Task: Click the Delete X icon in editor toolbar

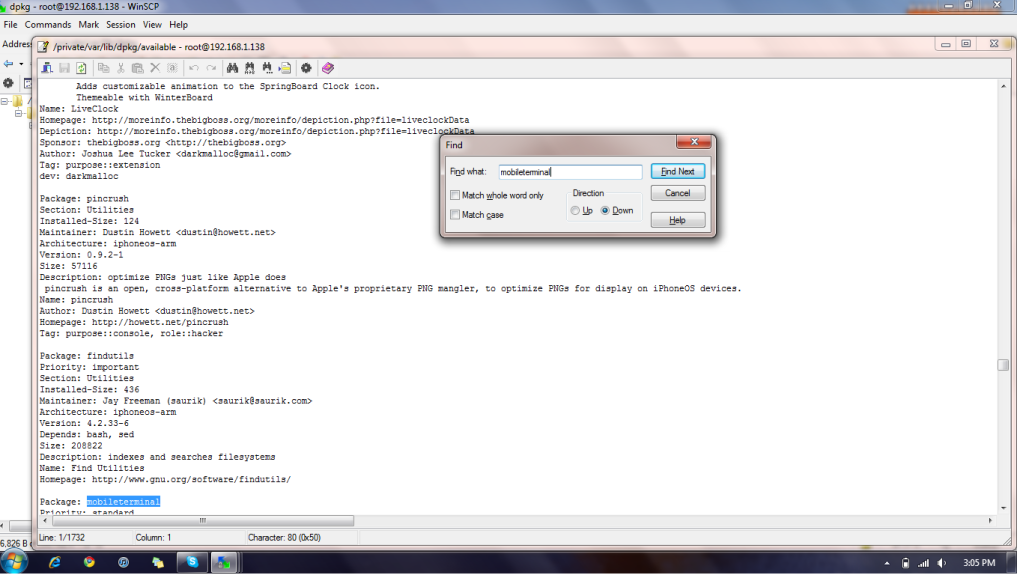Action: 155,68
